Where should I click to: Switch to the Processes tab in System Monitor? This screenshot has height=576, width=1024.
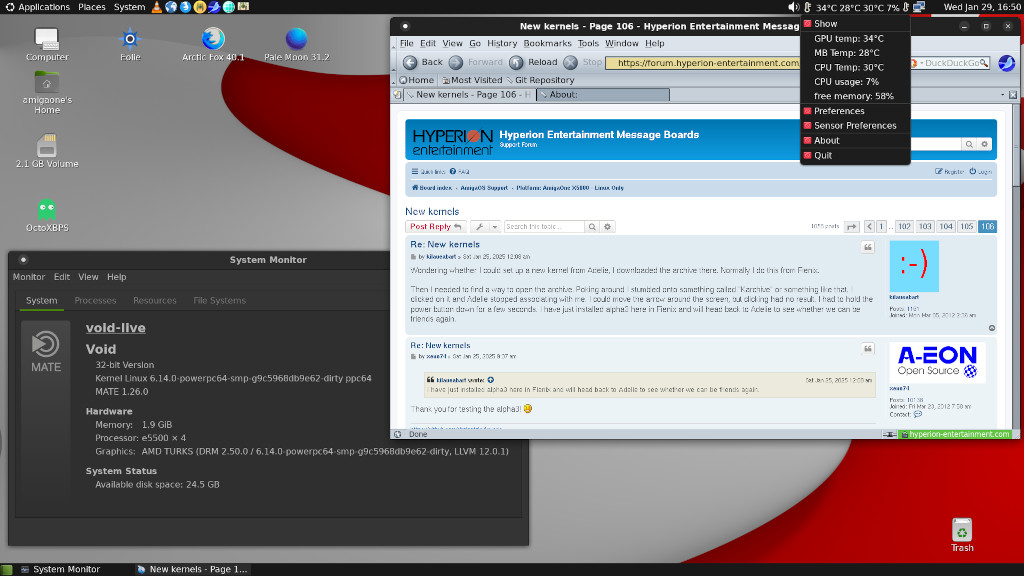pos(95,300)
